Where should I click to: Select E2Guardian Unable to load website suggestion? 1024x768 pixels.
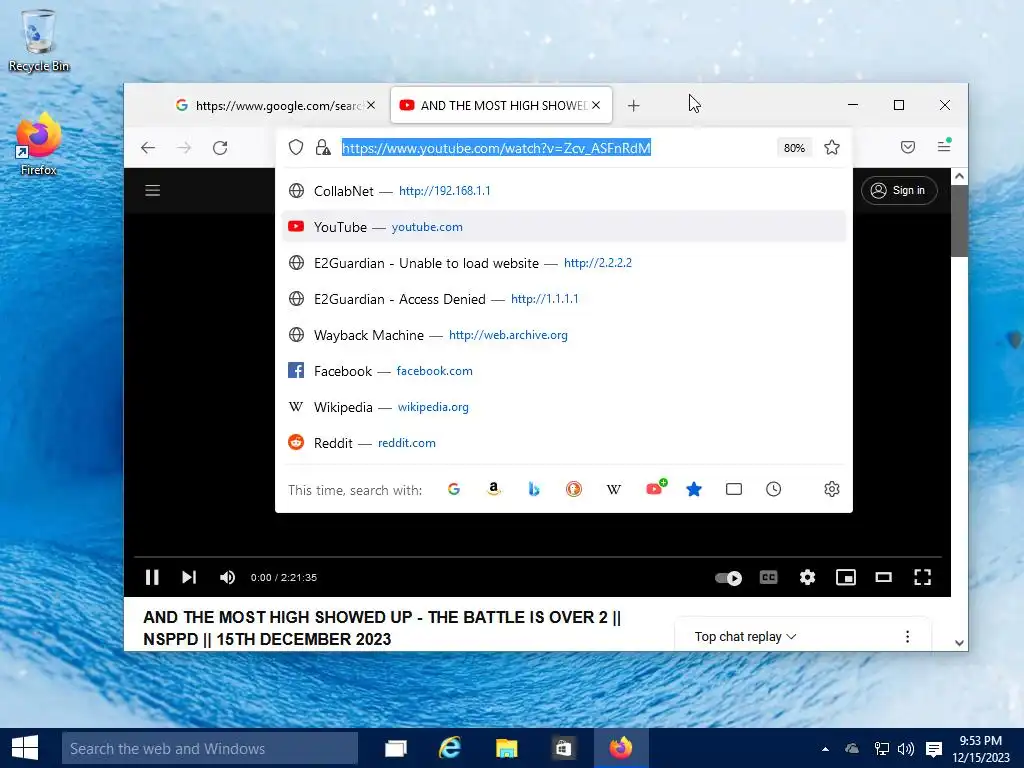pos(564,263)
